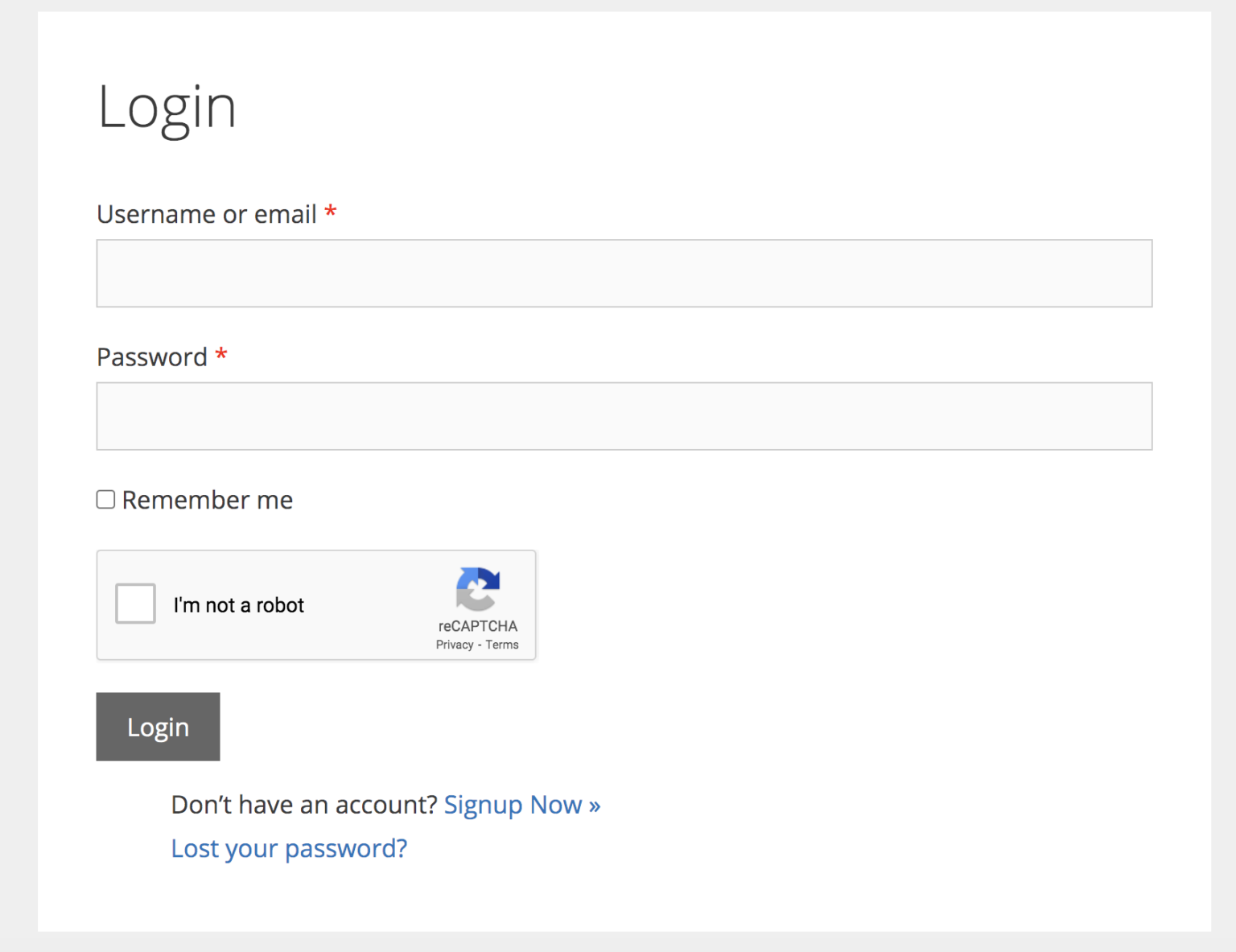1236x952 pixels.
Task: Open reCAPTCHA Terms link
Action: 502,644
